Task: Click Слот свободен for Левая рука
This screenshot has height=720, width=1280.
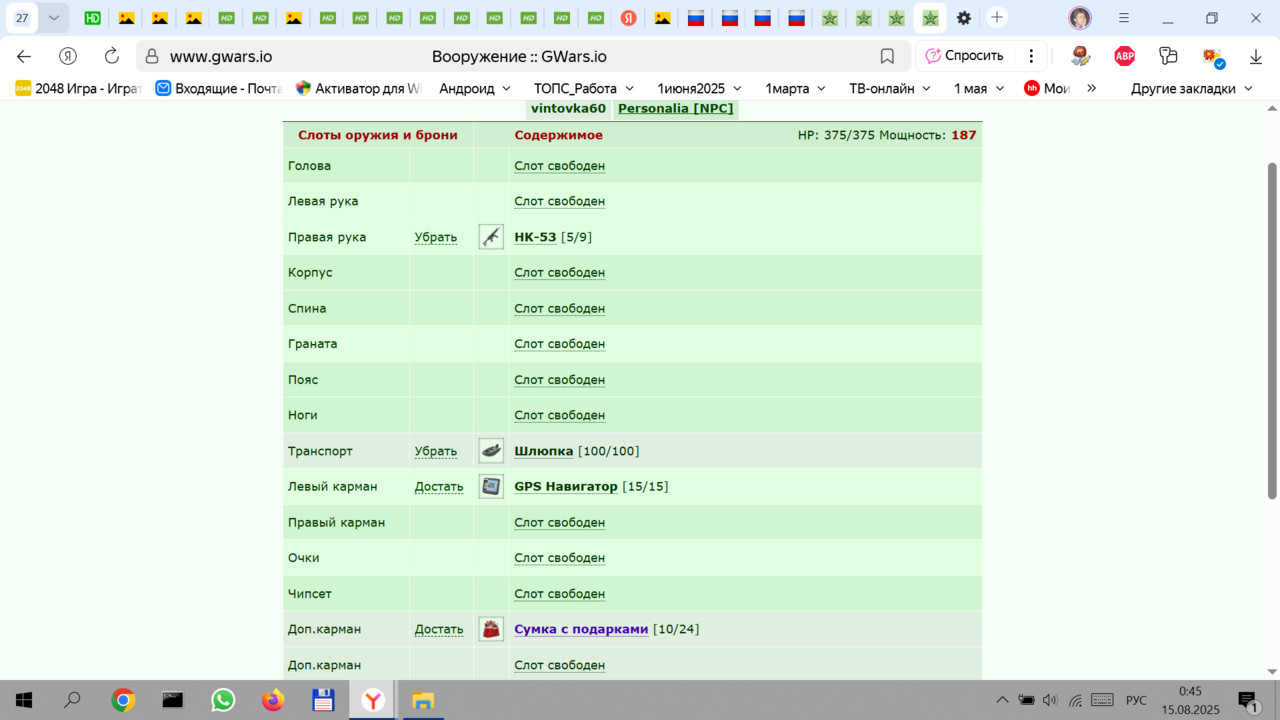Action: (559, 201)
